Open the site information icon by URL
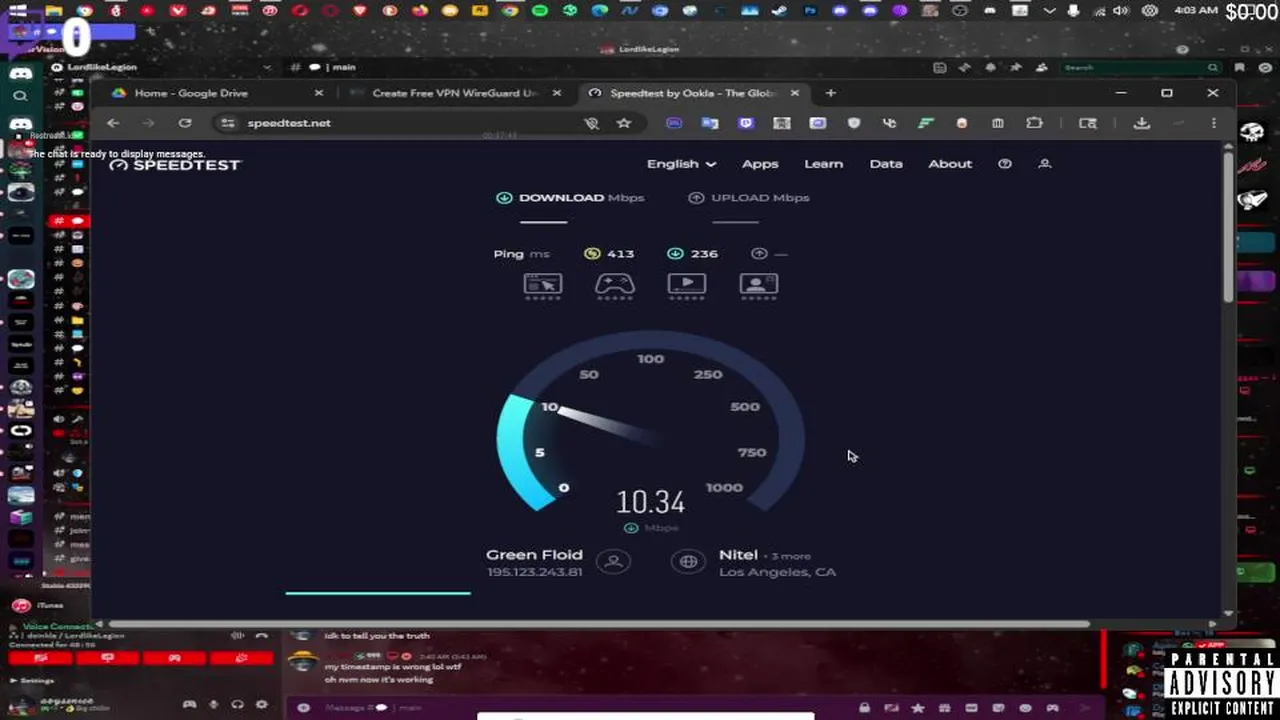 tap(228, 123)
